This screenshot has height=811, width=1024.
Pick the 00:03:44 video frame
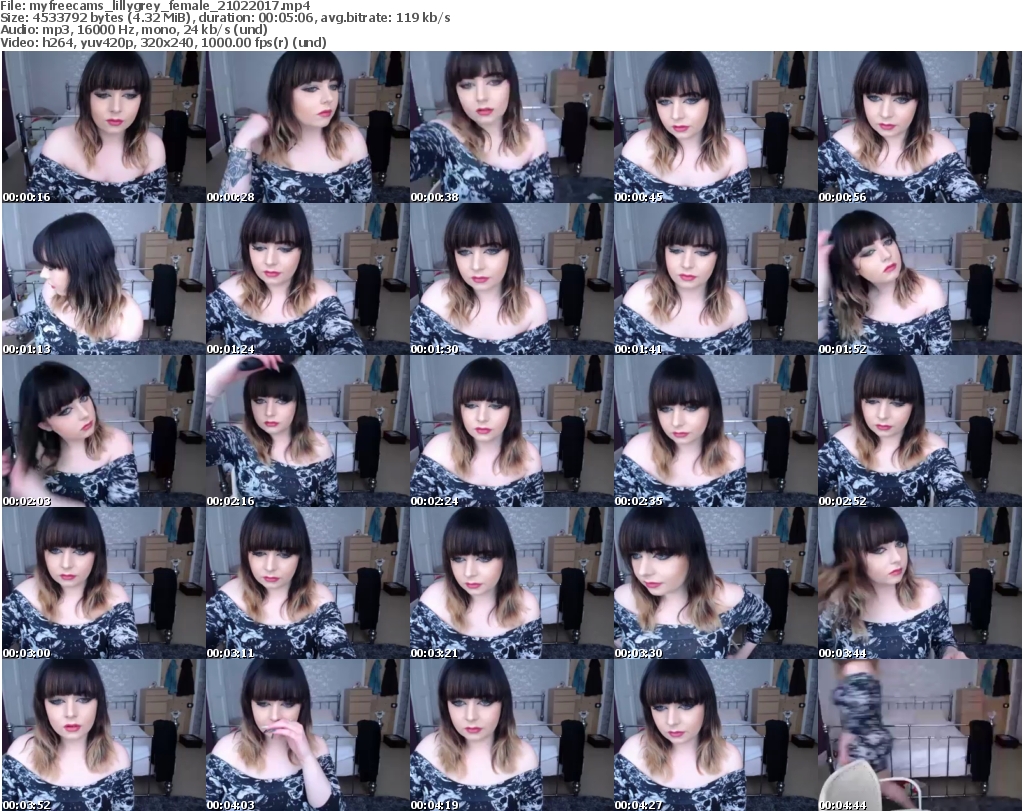pyautogui.click(x=919, y=583)
